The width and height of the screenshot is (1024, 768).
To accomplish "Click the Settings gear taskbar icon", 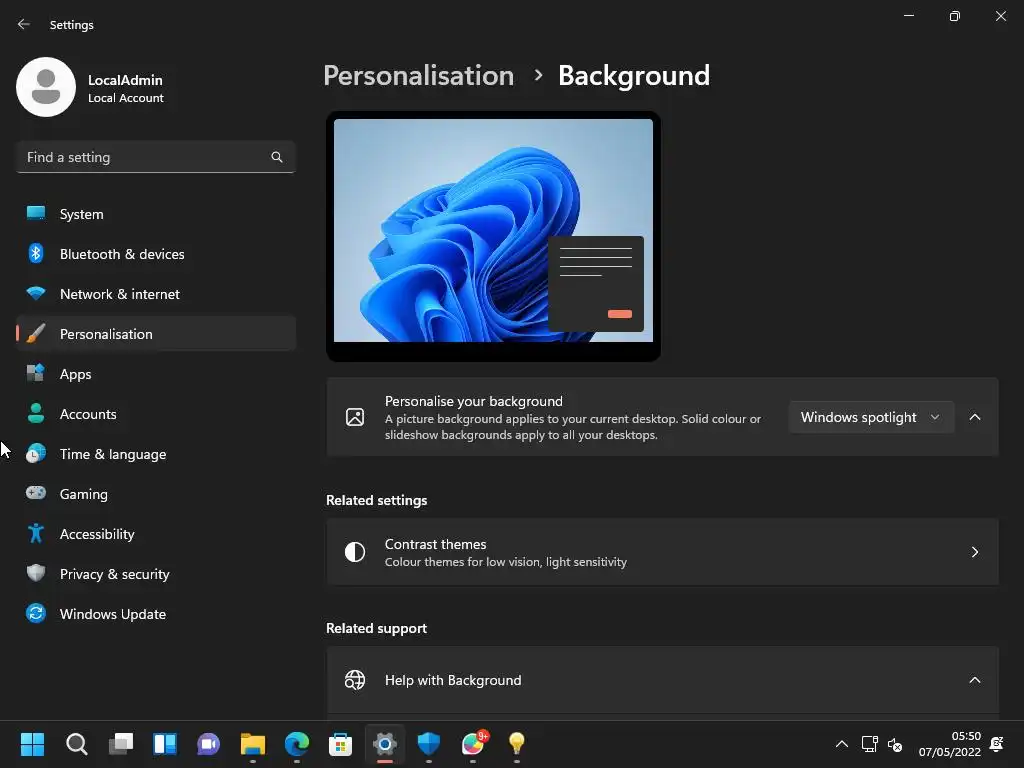I will pos(385,744).
